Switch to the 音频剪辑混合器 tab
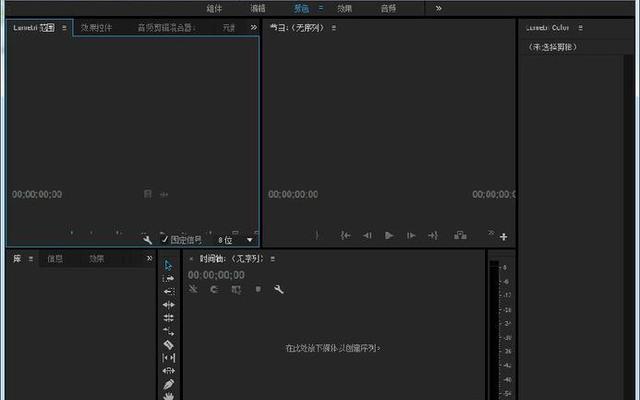The height and width of the screenshot is (400, 640). click(x=167, y=28)
